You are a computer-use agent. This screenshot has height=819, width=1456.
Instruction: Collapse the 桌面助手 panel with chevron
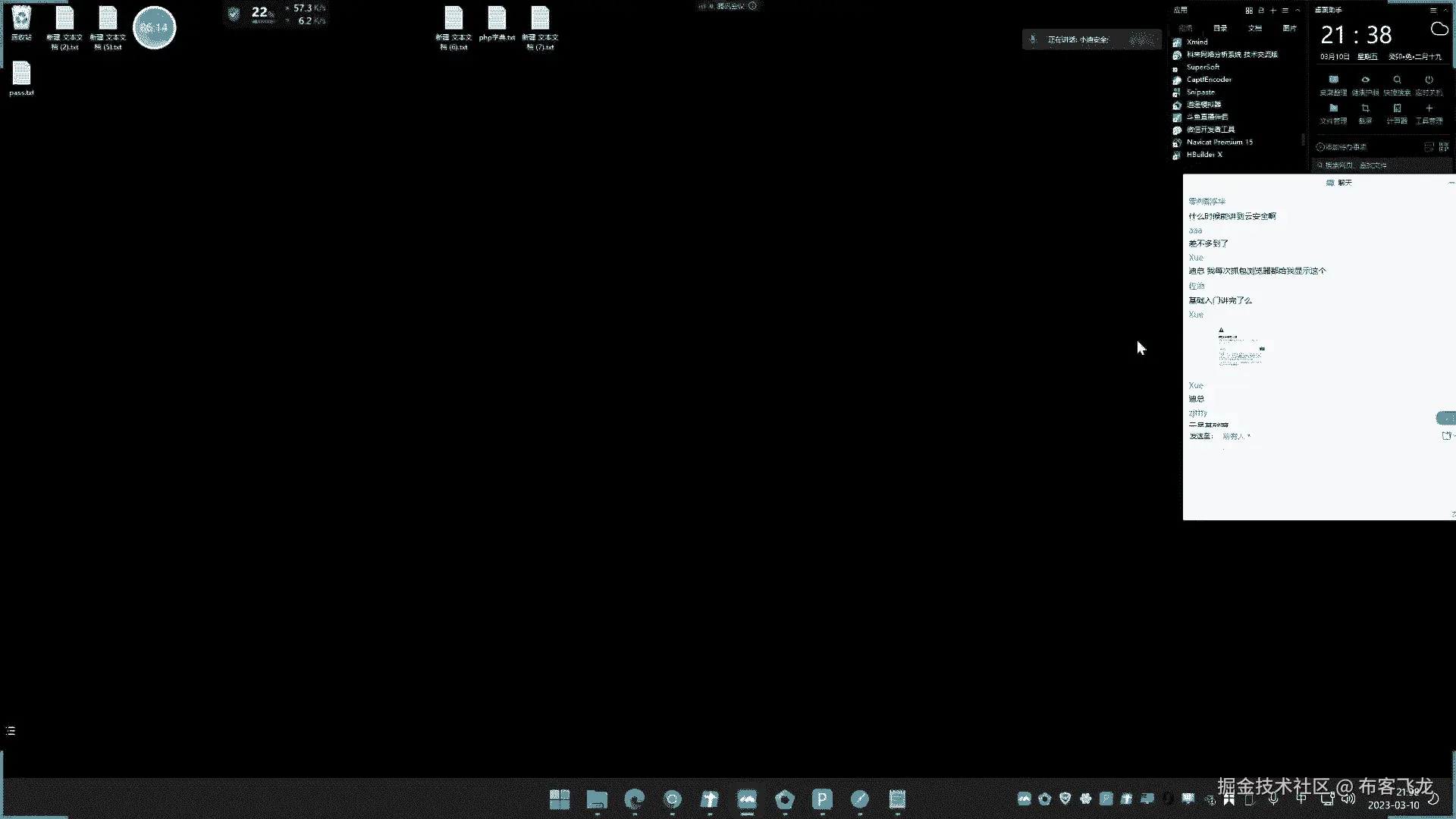tap(1445, 11)
